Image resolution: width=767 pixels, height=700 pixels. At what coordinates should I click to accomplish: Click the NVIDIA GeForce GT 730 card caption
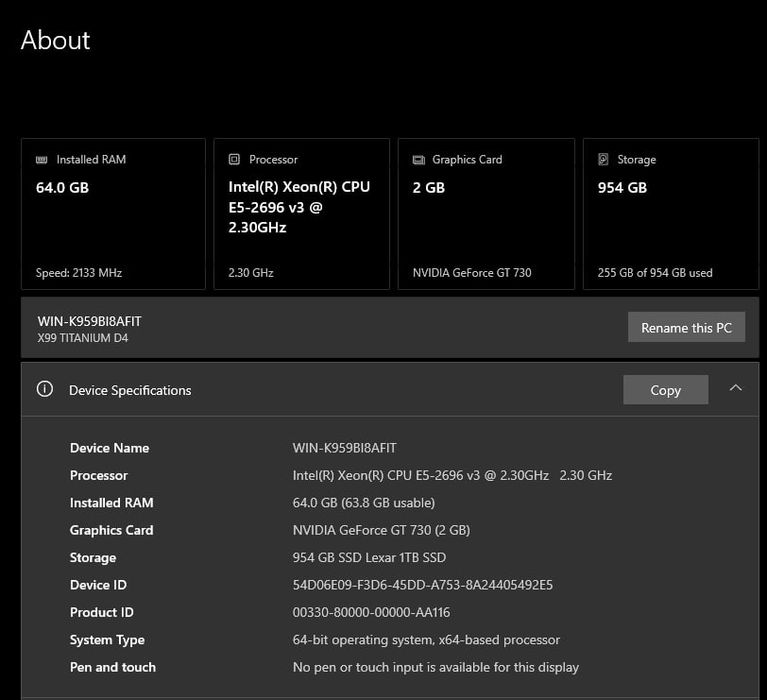click(x=470, y=272)
